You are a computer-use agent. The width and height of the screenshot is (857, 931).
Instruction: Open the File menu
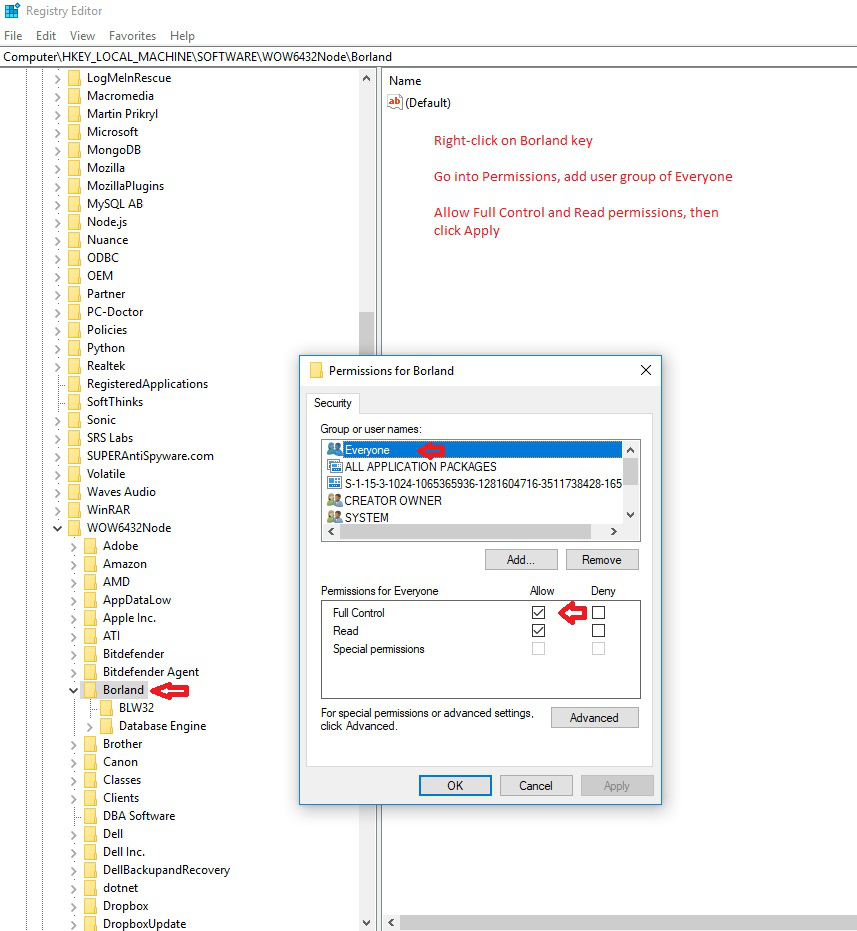(x=13, y=36)
